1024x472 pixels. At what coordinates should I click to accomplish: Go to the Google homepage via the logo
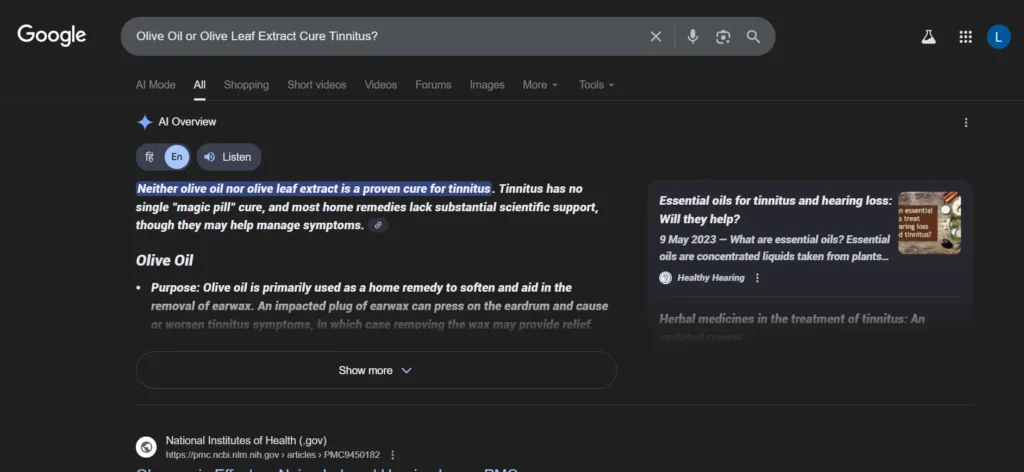point(52,36)
